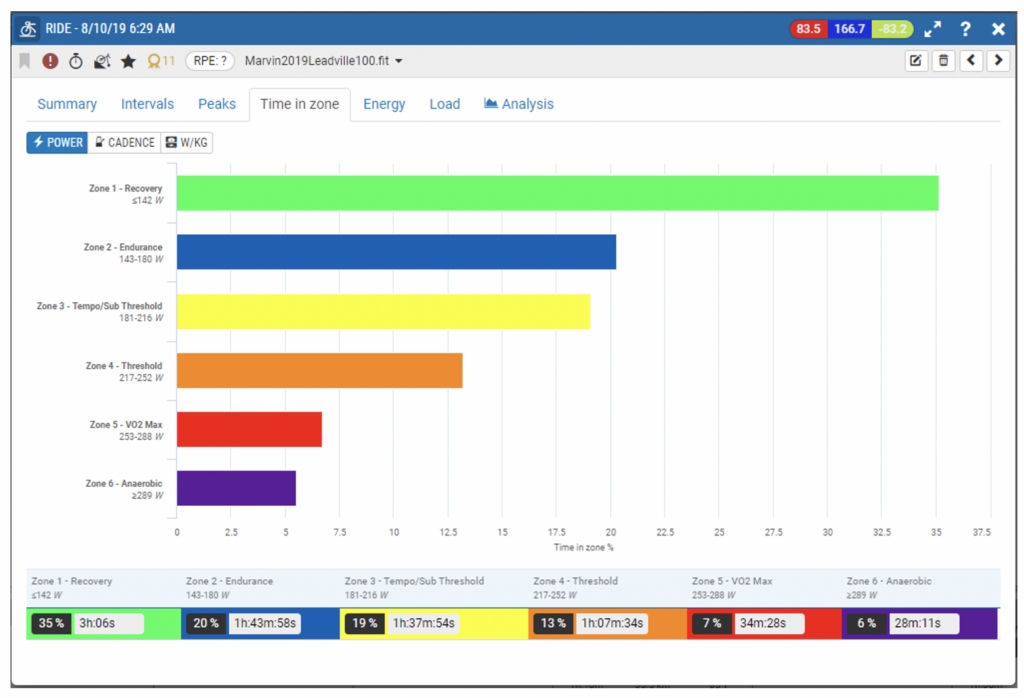The height and width of the screenshot is (698, 1024).
Task: Click the 1h:07m:34s time value
Action: (613, 623)
